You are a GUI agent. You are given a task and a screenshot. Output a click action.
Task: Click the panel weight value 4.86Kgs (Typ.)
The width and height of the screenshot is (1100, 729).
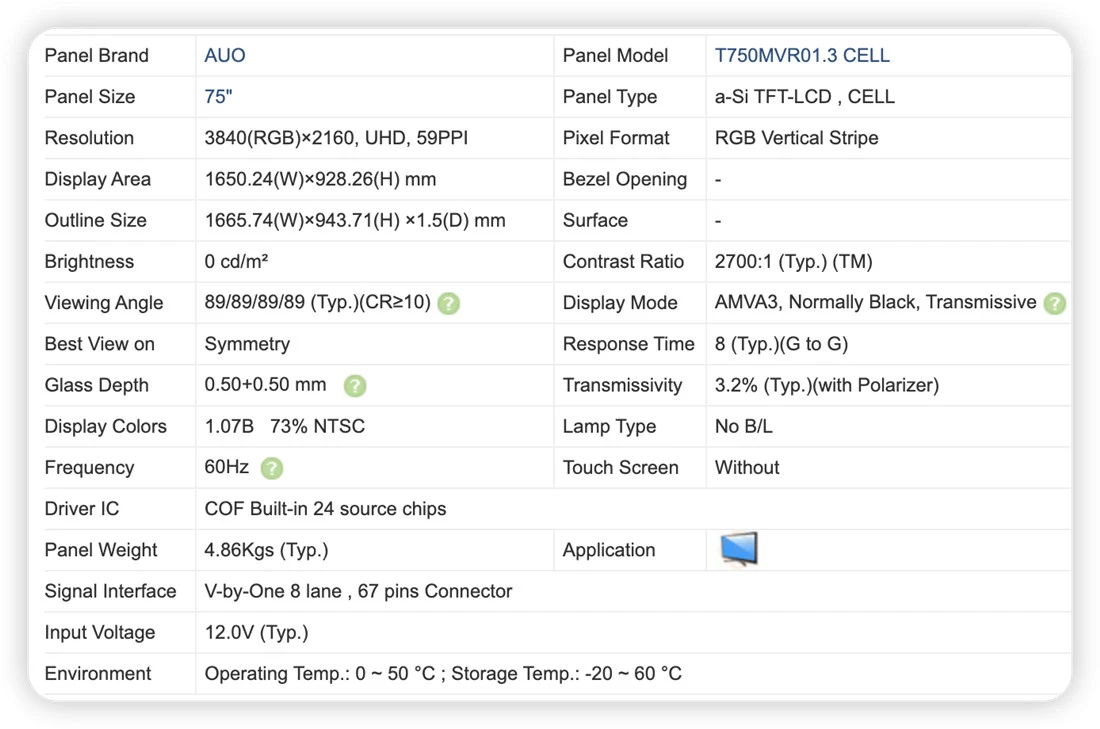coord(266,550)
